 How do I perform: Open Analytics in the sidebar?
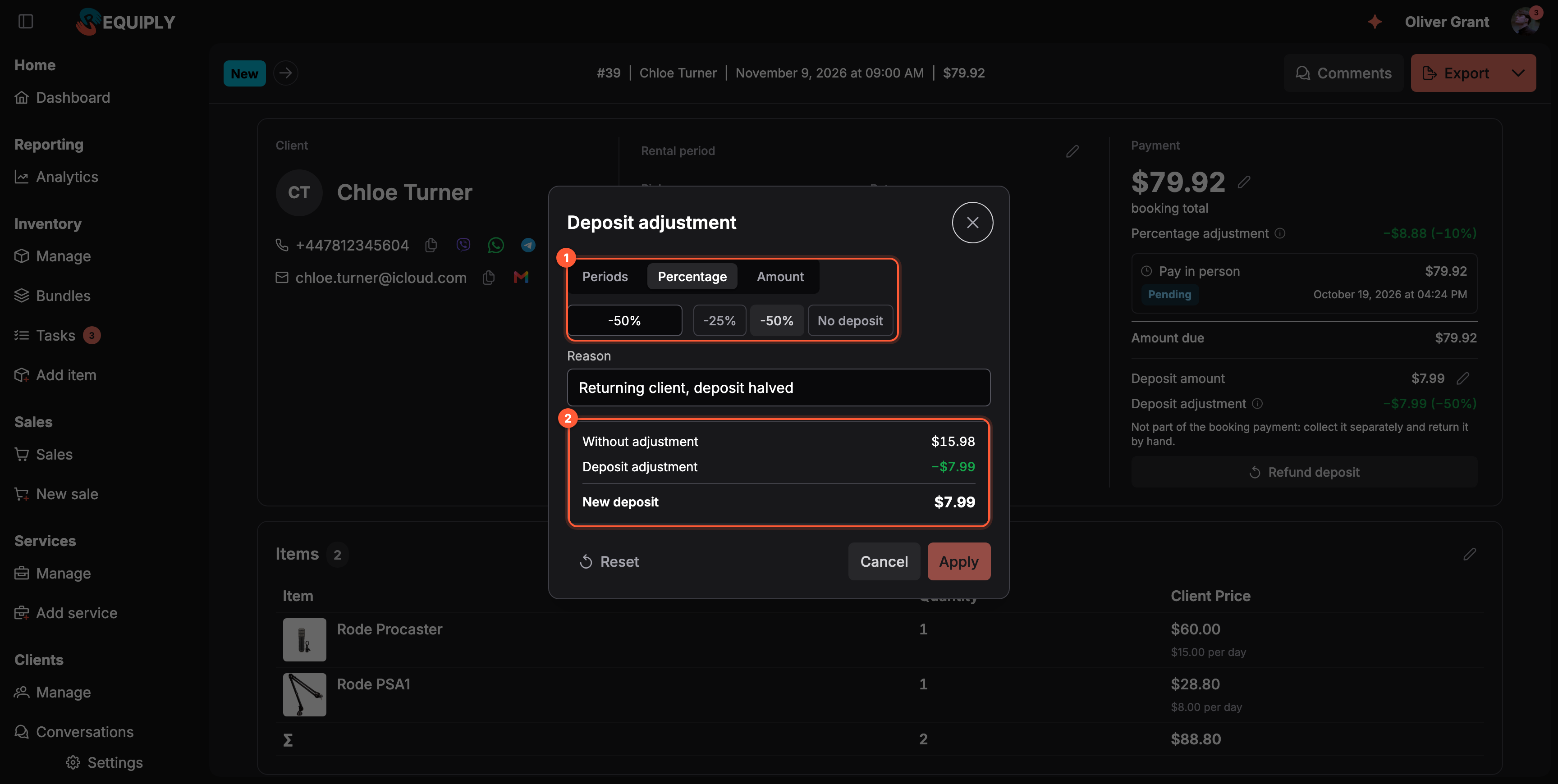coord(56,177)
